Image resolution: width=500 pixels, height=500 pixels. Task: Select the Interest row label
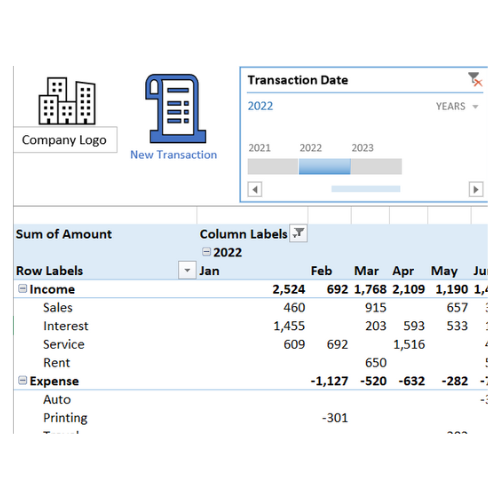click(x=66, y=326)
